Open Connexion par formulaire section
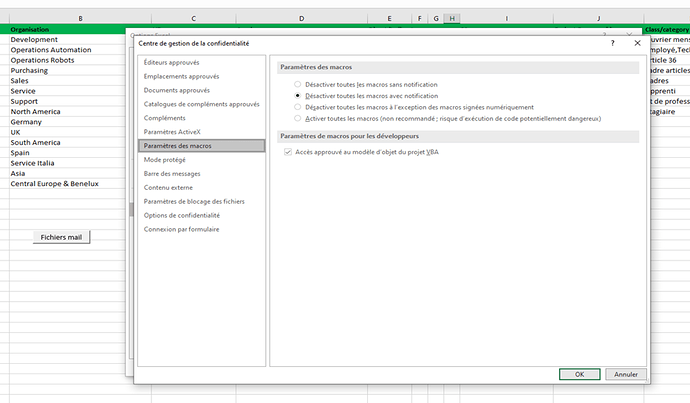This screenshot has height=403, width=690. click(x=202, y=229)
